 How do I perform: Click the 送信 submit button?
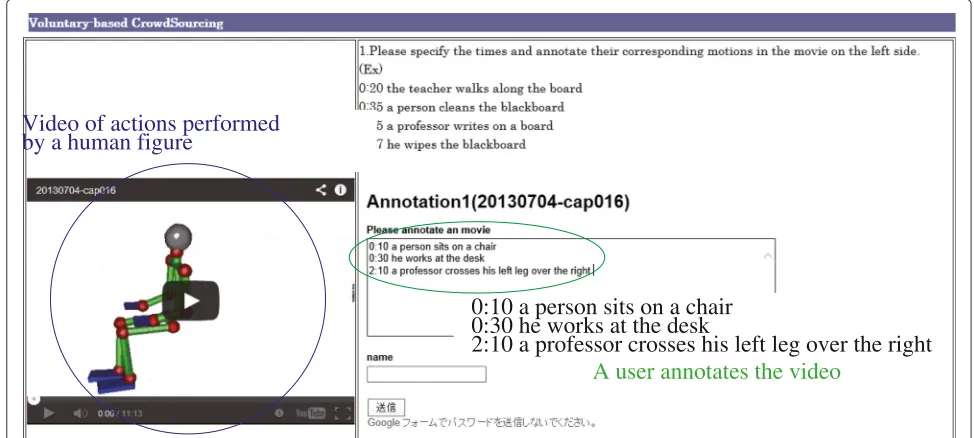pos(386,408)
